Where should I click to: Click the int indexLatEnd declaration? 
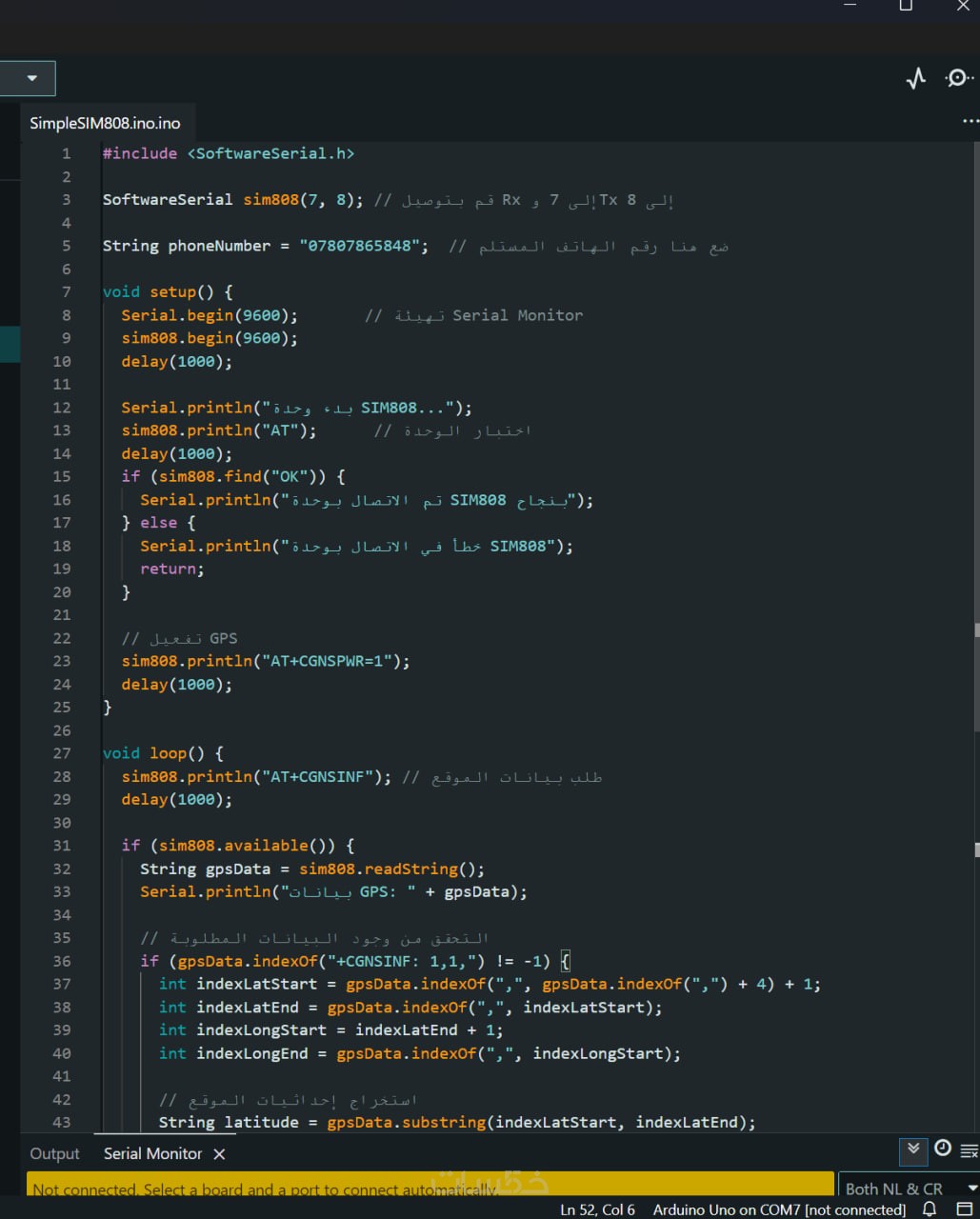pyautogui.click(x=410, y=1007)
